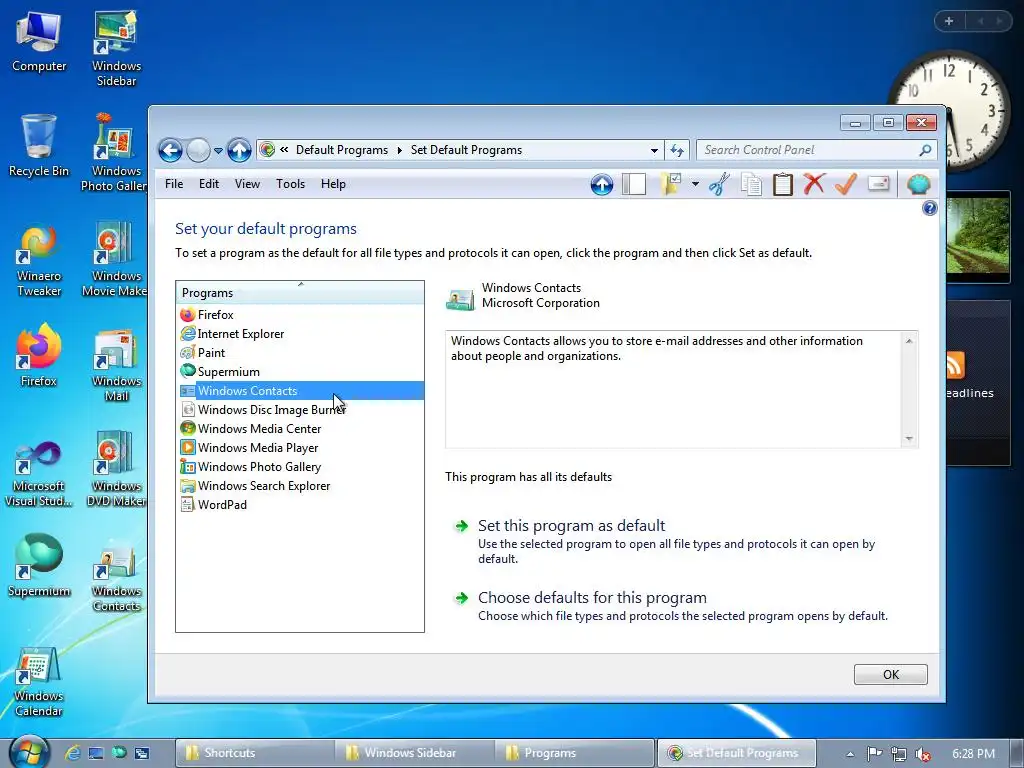The width and height of the screenshot is (1024, 768).
Task: Click the Forward navigation arrow
Action: [199, 150]
